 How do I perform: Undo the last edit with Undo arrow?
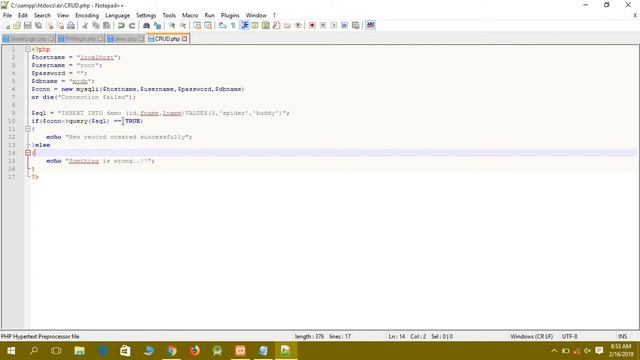[121, 25]
